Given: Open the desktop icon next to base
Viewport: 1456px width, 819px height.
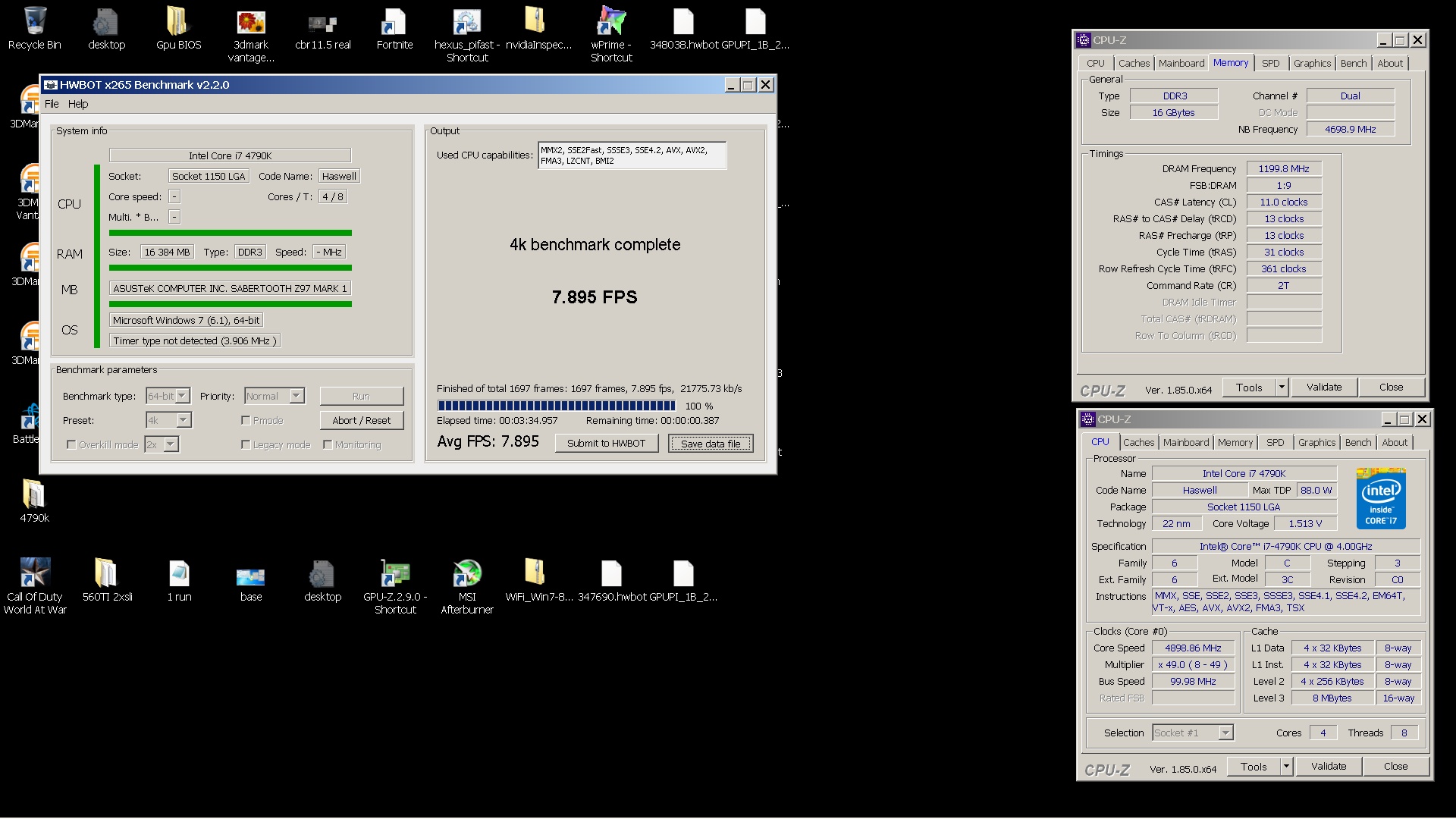Looking at the screenshot, I should tap(322, 580).
